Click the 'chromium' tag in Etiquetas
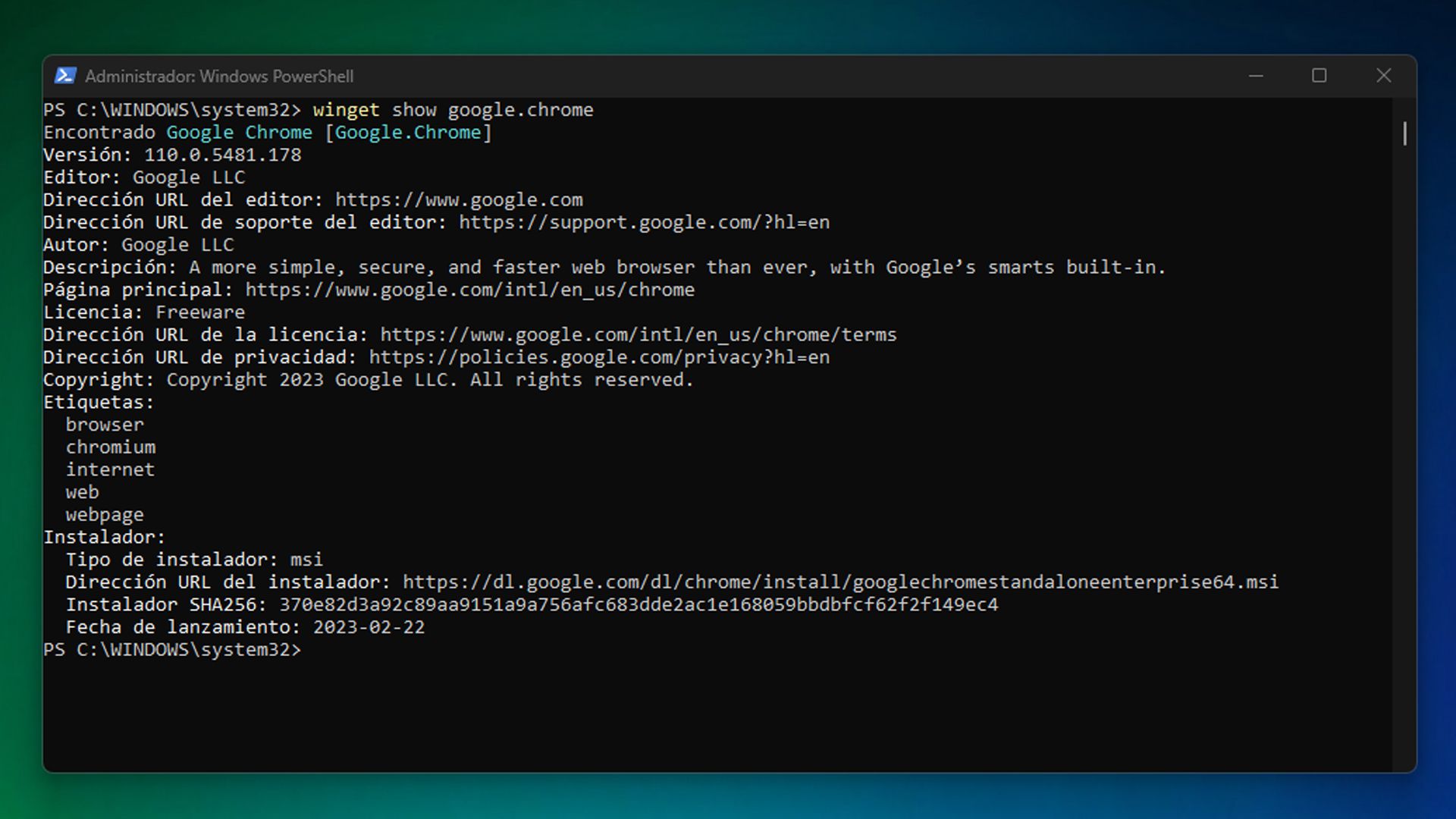This screenshot has width=1456, height=819. click(111, 447)
